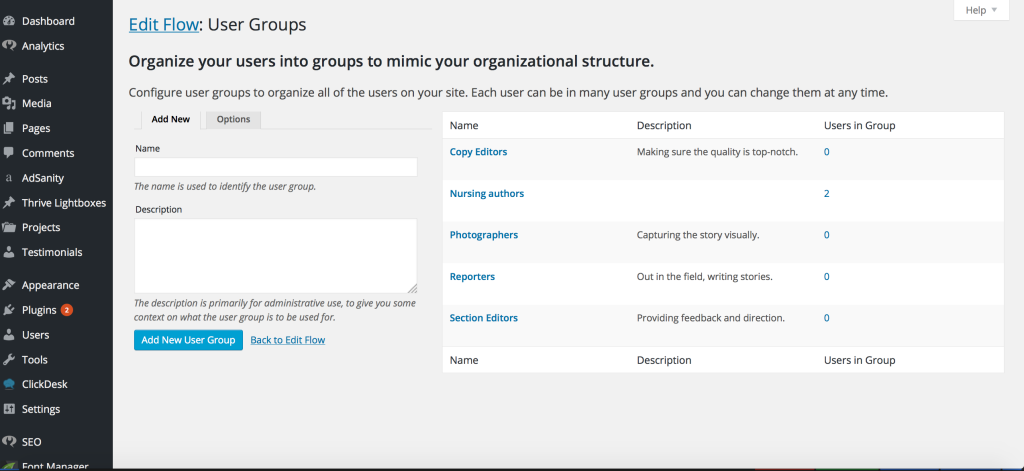Click the Users icon in sidebar
Screen dimensions: 1024x471
click(9, 335)
